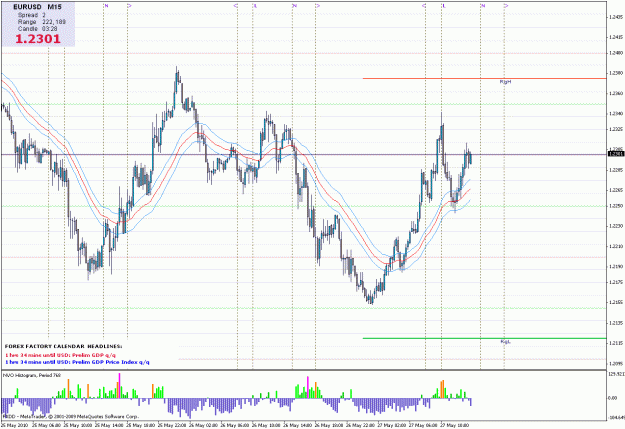Select the Candle 03:28 countdown text
The image size is (625, 429).
(x=37, y=29)
